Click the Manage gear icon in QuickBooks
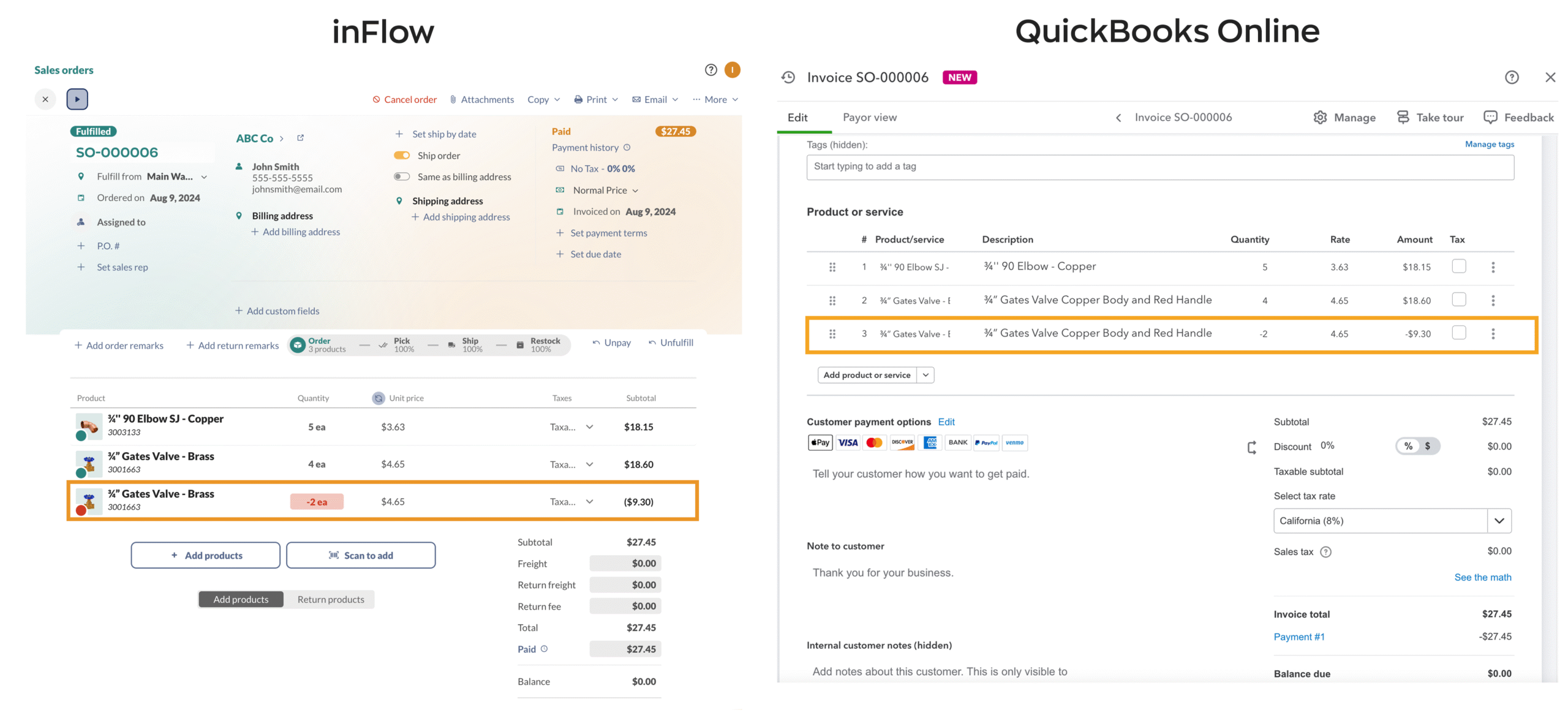This screenshot has width=1568, height=721. [1321, 117]
